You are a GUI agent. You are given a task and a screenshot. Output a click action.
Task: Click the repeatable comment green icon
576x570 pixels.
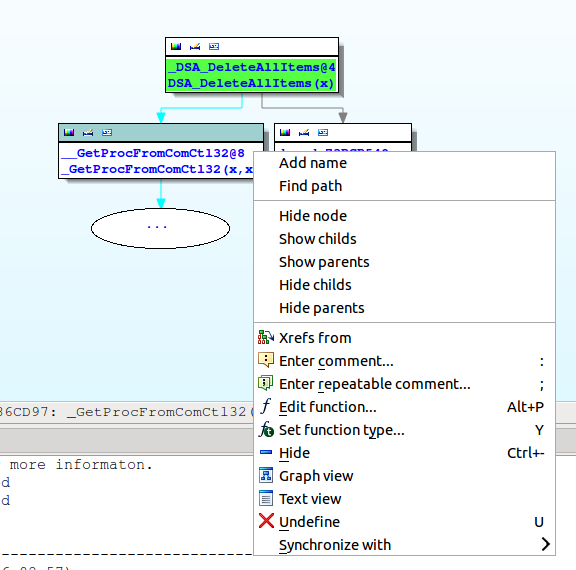[266, 383]
